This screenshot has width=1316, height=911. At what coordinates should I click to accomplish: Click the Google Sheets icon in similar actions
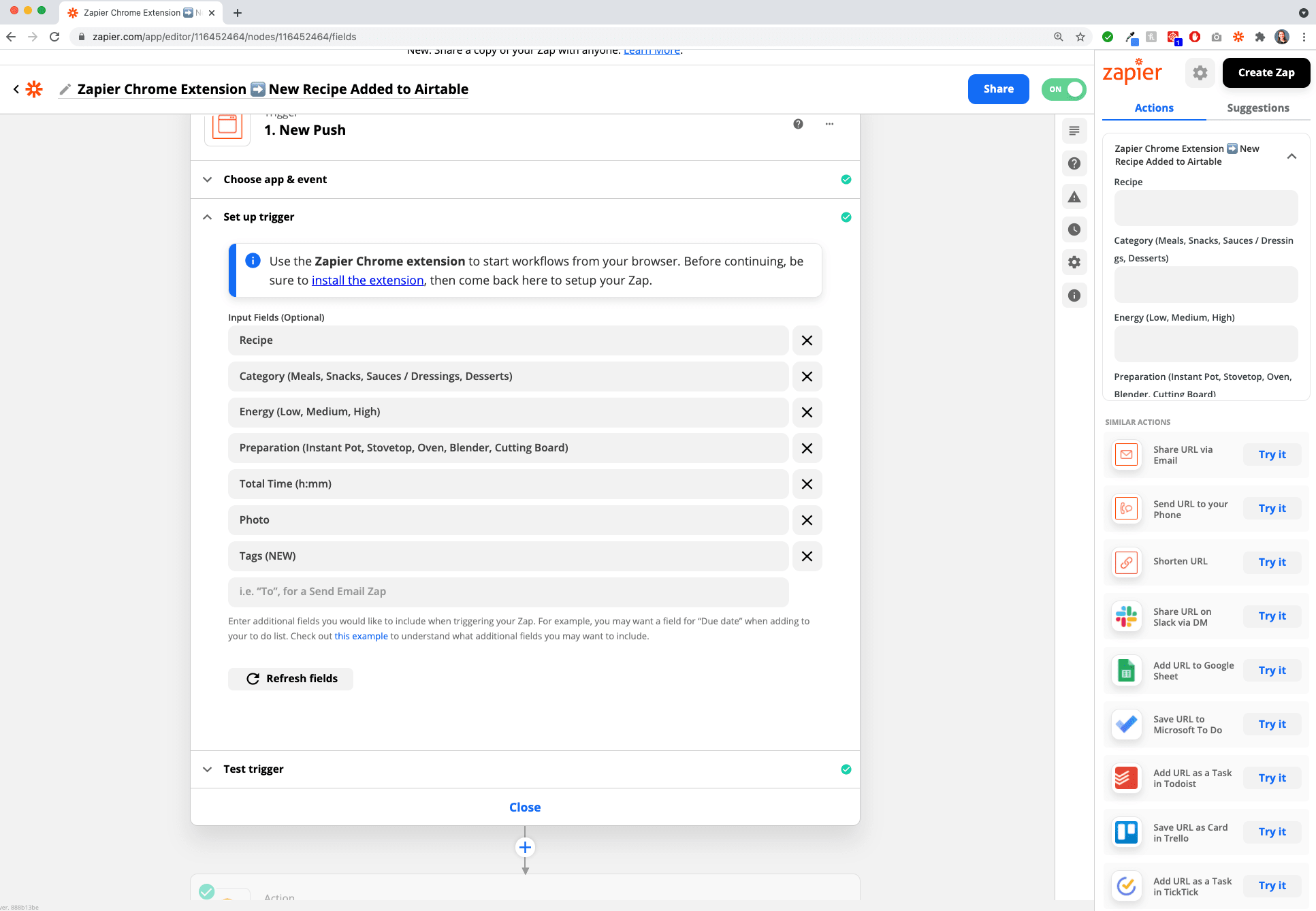point(1127,671)
